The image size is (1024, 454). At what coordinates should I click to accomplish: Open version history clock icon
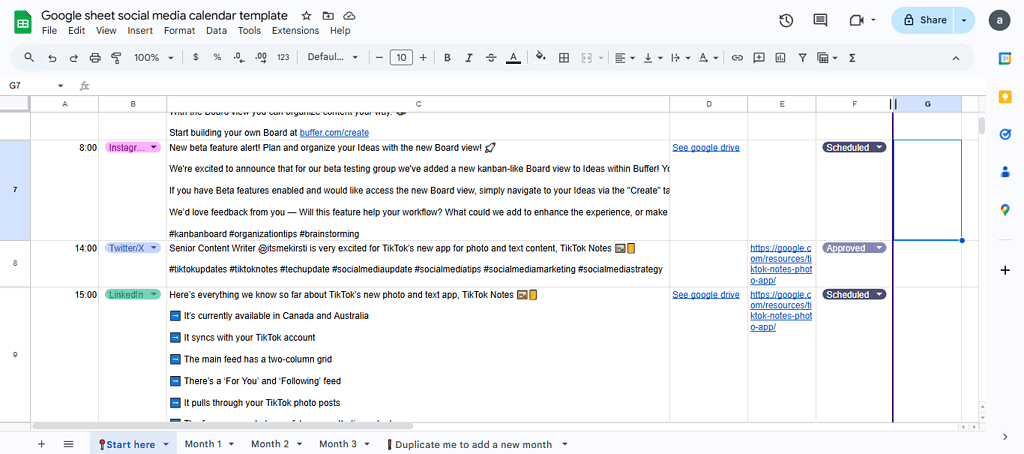[x=786, y=20]
